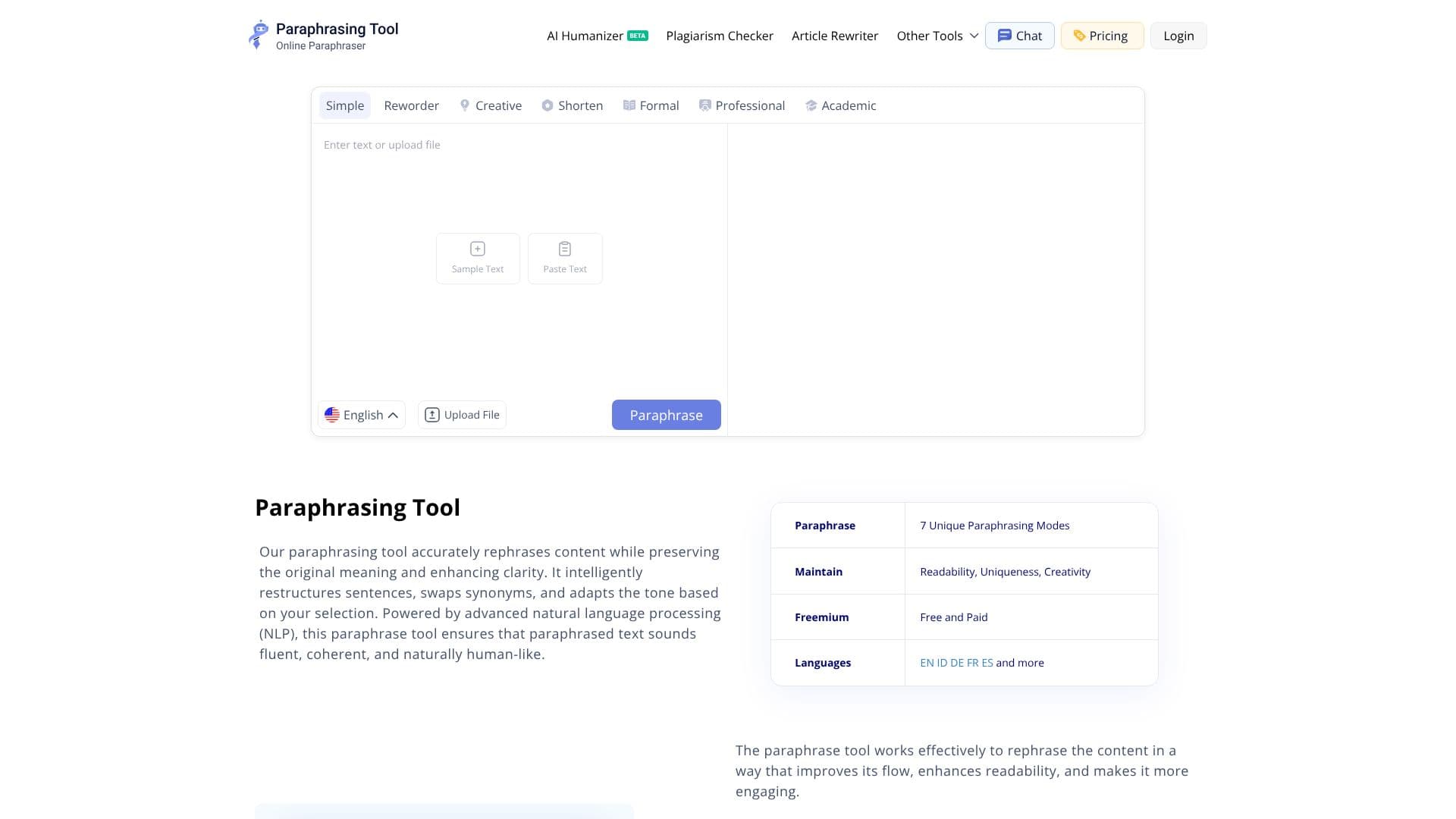Image resolution: width=1456 pixels, height=819 pixels.
Task: Click the Chat speech bubble icon
Action: tap(1004, 36)
